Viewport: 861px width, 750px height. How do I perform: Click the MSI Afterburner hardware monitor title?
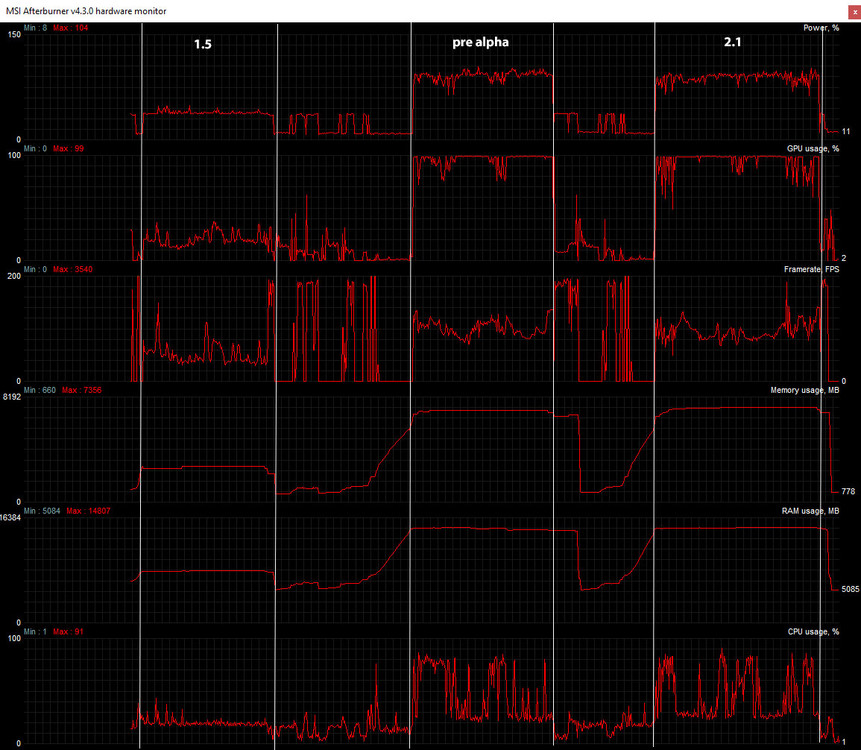(x=86, y=11)
